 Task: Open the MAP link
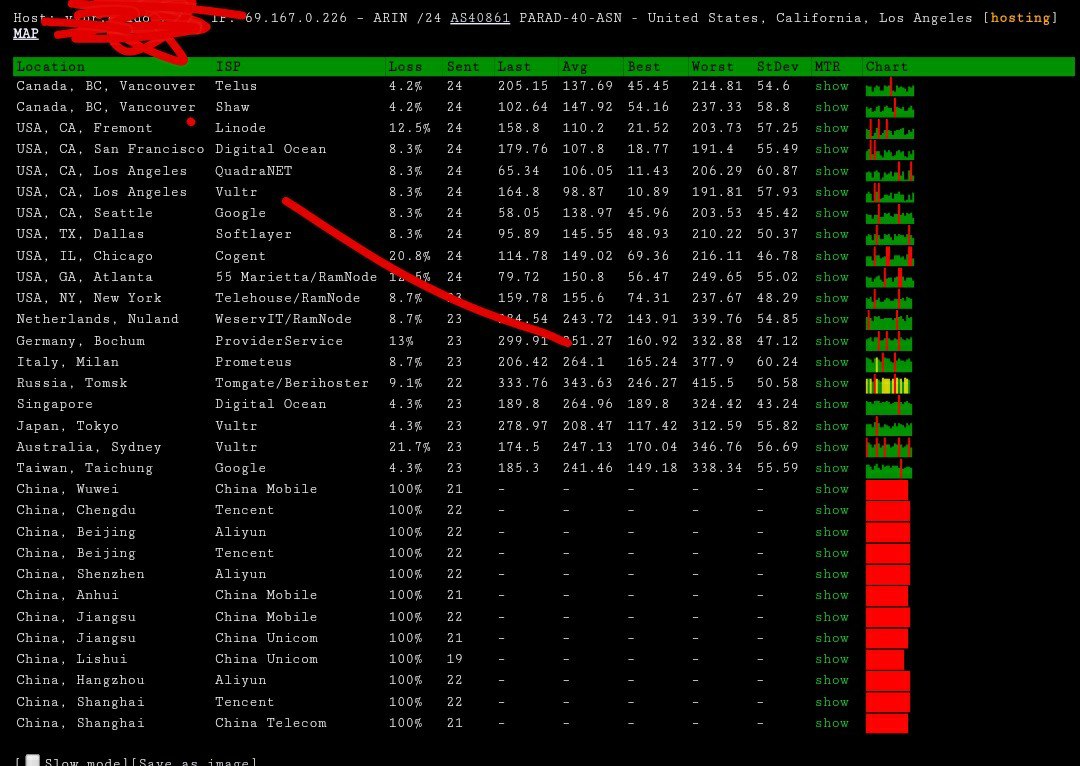point(26,34)
